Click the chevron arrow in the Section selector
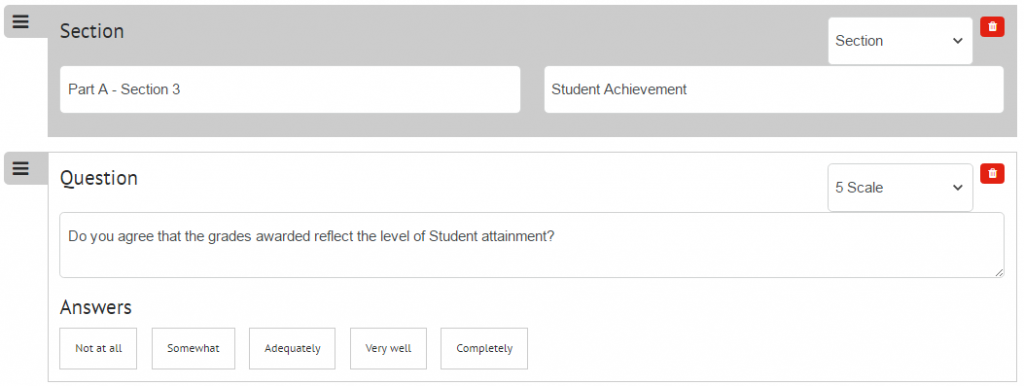This screenshot has width=1024, height=386. tap(957, 41)
